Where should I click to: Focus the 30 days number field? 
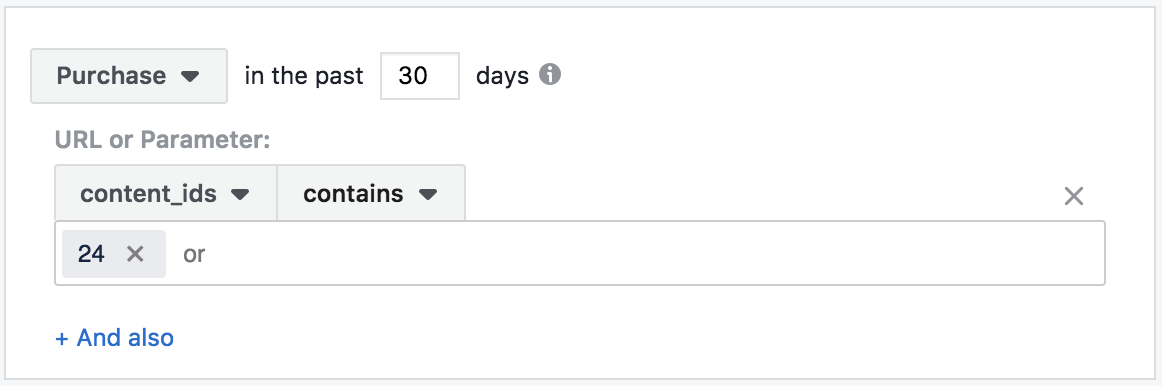pyautogui.click(x=419, y=76)
